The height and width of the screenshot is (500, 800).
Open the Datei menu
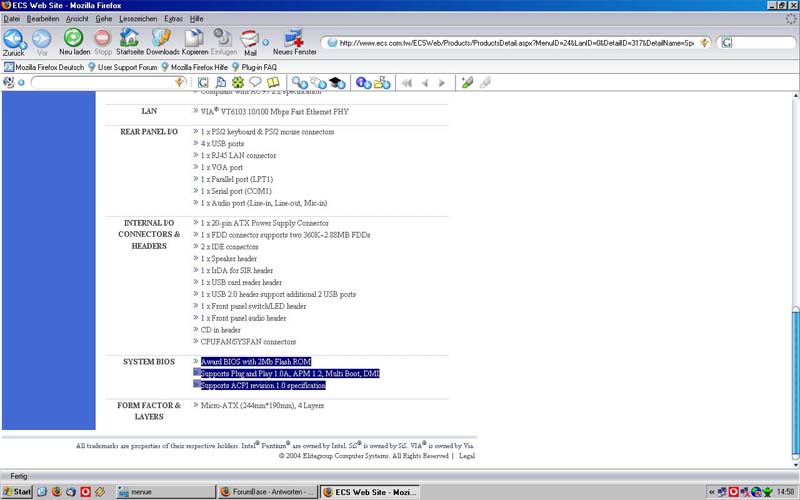pos(11,19)
